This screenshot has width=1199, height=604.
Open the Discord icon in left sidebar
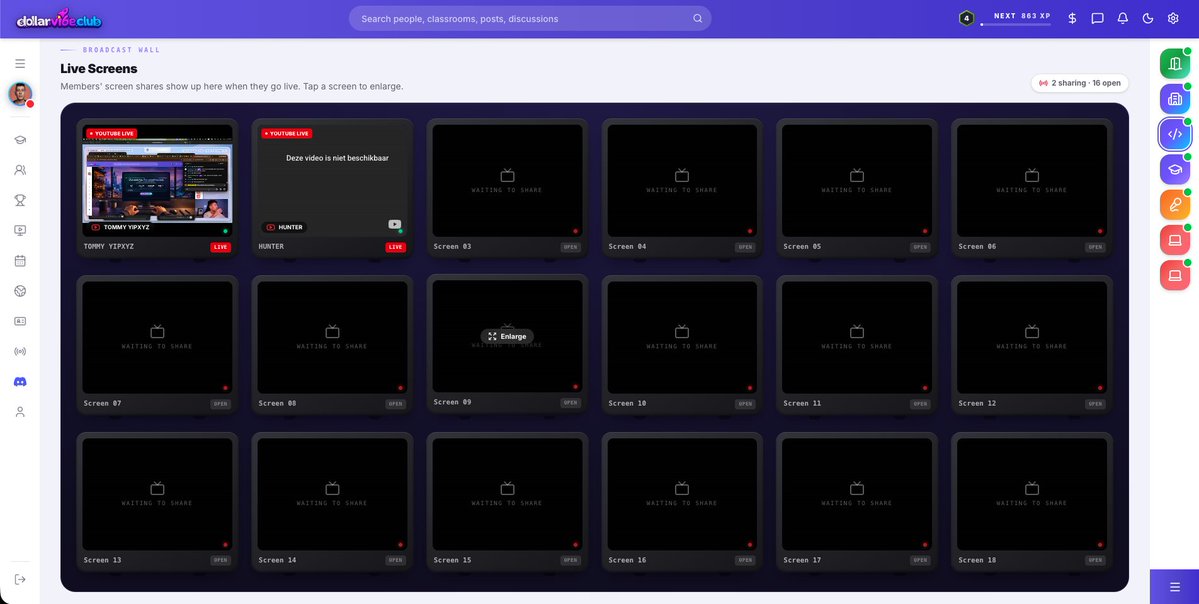[20, 382]
